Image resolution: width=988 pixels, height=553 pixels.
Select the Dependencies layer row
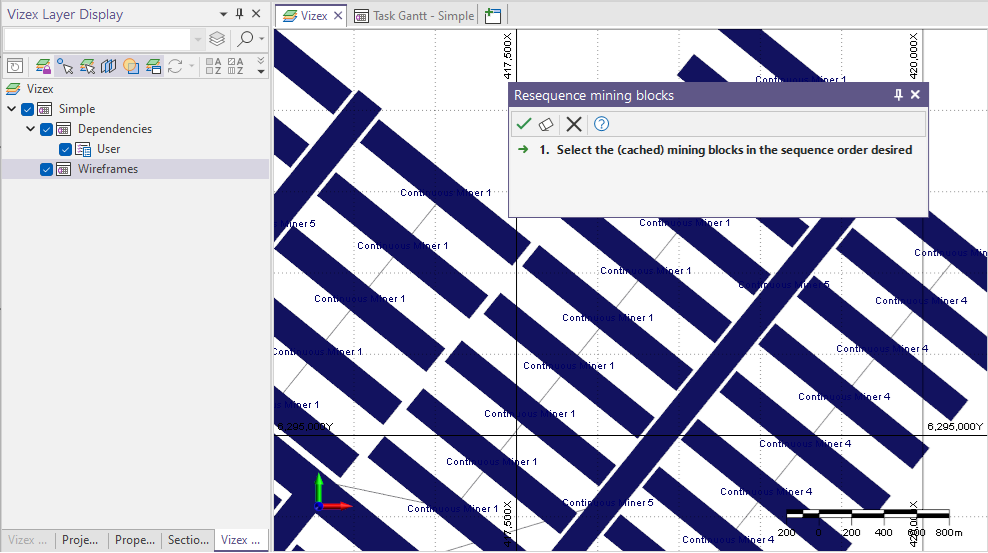pyautogui.click(x=115, y=129)
